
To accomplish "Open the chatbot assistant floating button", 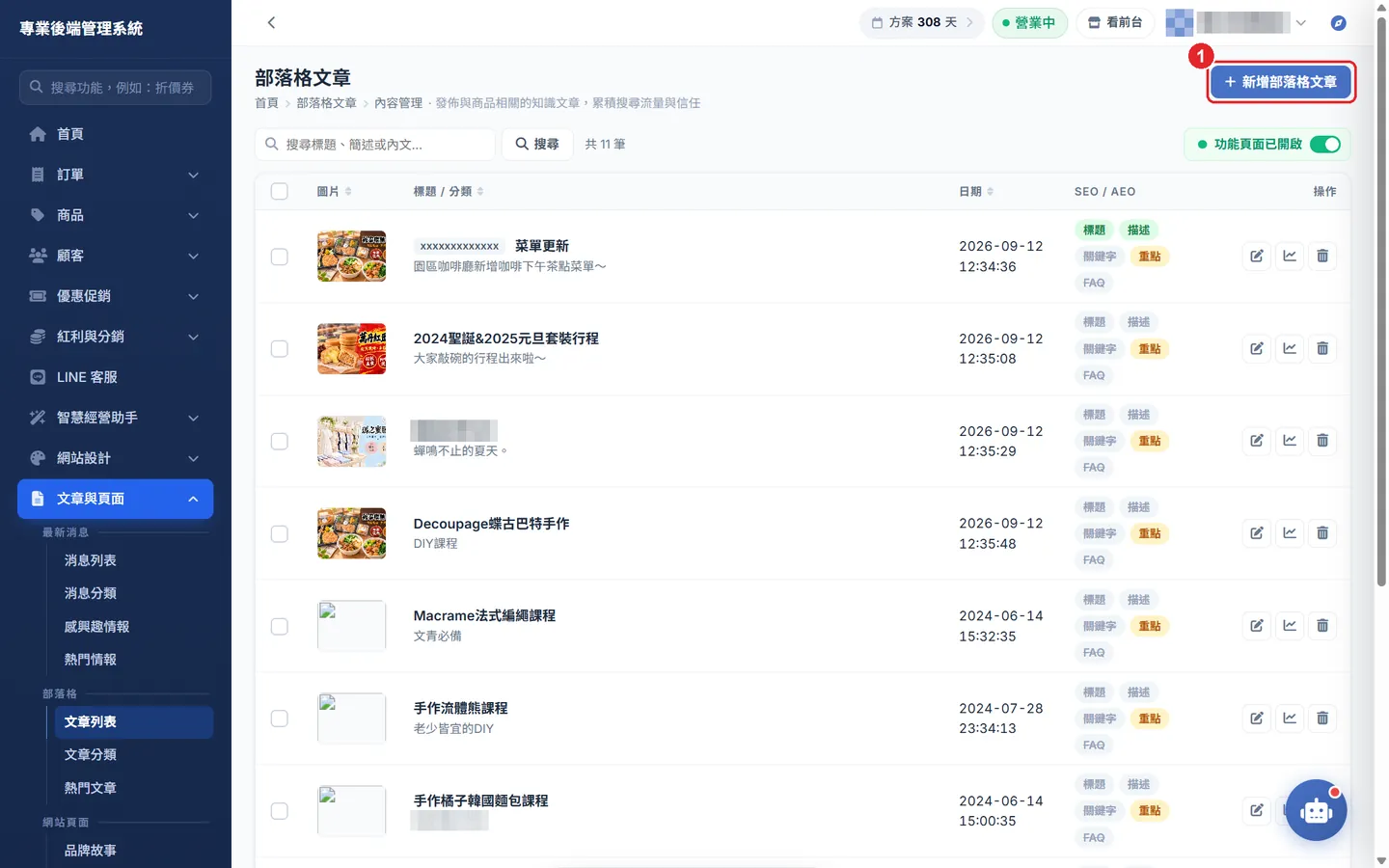I will point(1316,810).
